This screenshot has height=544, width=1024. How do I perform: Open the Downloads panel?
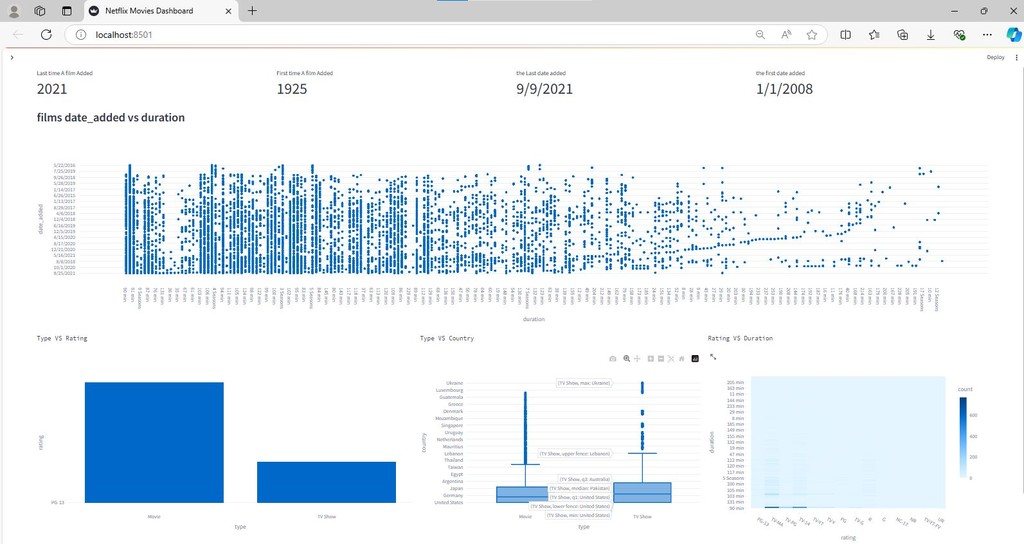pos(931,35)
